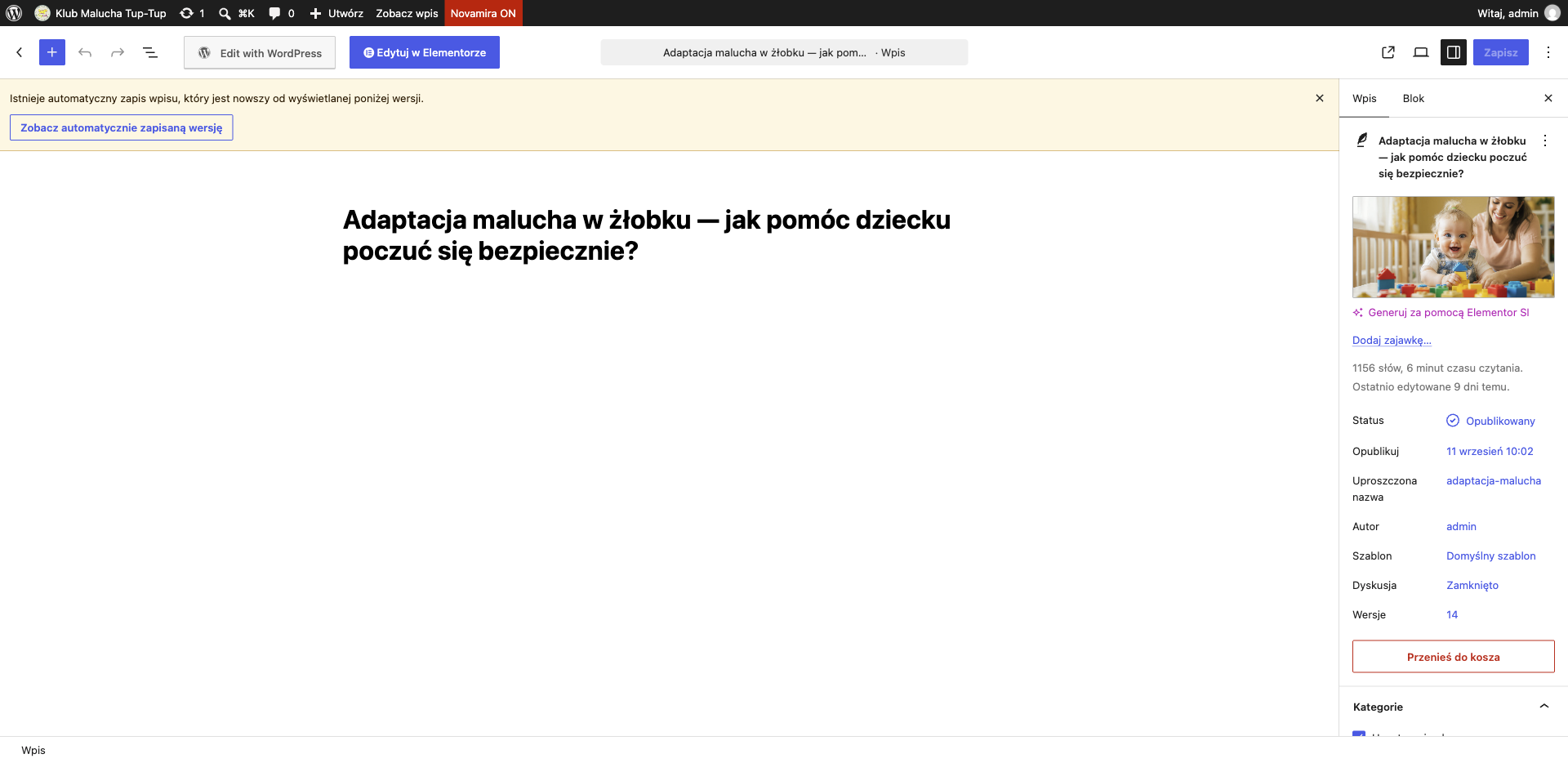Collapse the Kategorie panel
Screen dimensions: 1568x763
1454,707
